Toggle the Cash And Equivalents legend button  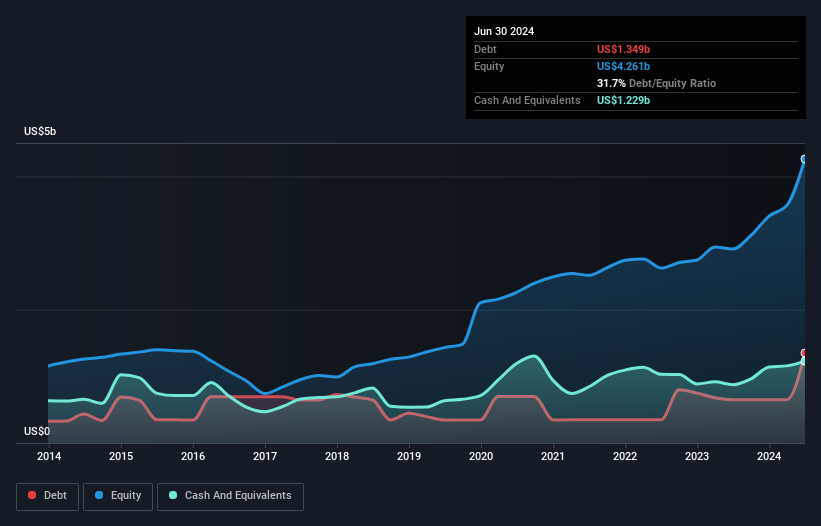[x=230, y=496]
